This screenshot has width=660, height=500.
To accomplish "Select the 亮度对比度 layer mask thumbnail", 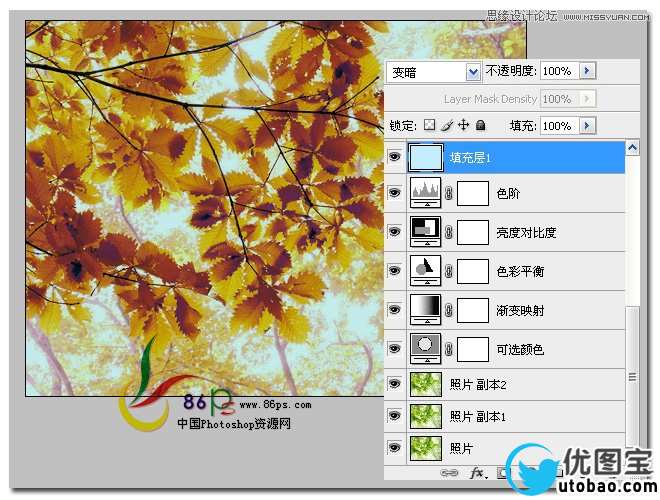I will click(473, 232).
